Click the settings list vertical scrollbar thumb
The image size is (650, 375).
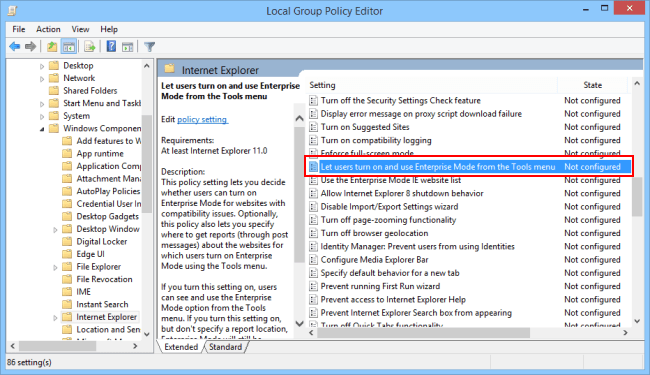[637, 196]
